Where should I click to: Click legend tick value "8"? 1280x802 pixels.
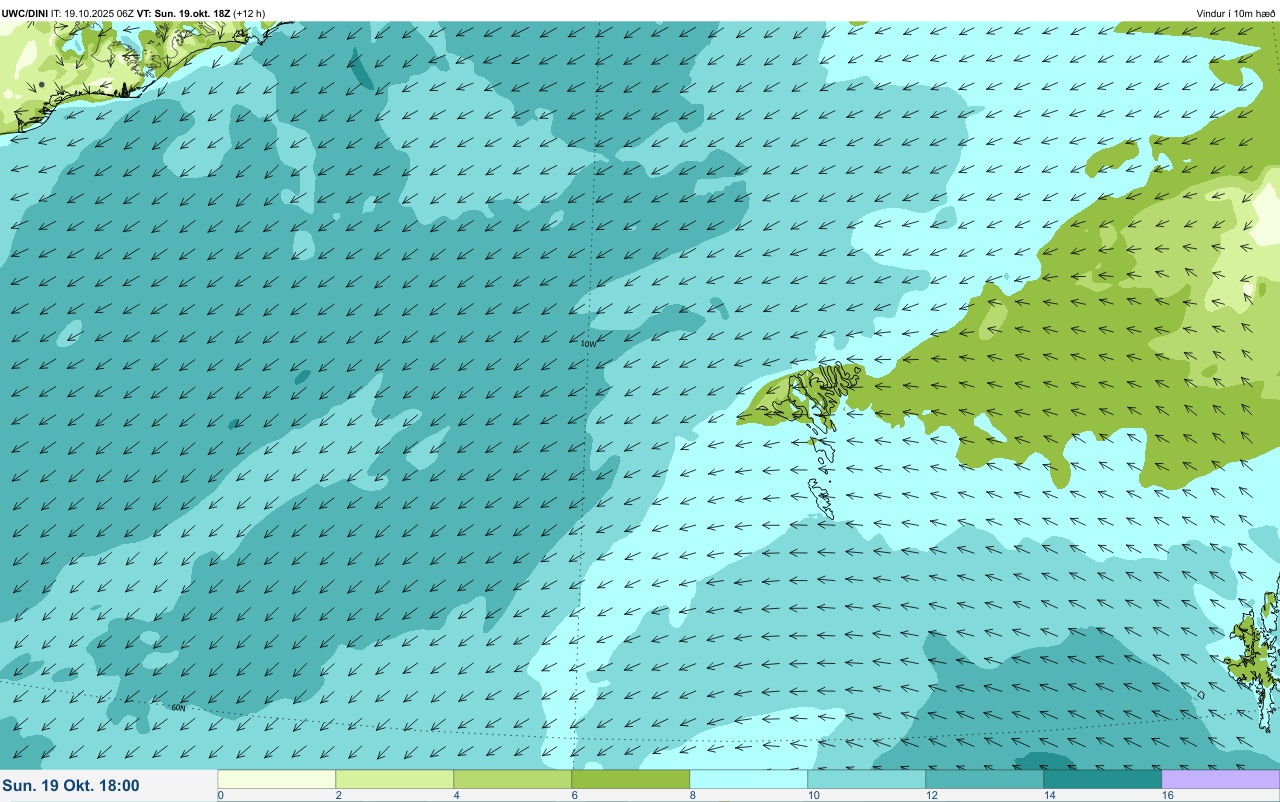(692, 795)
